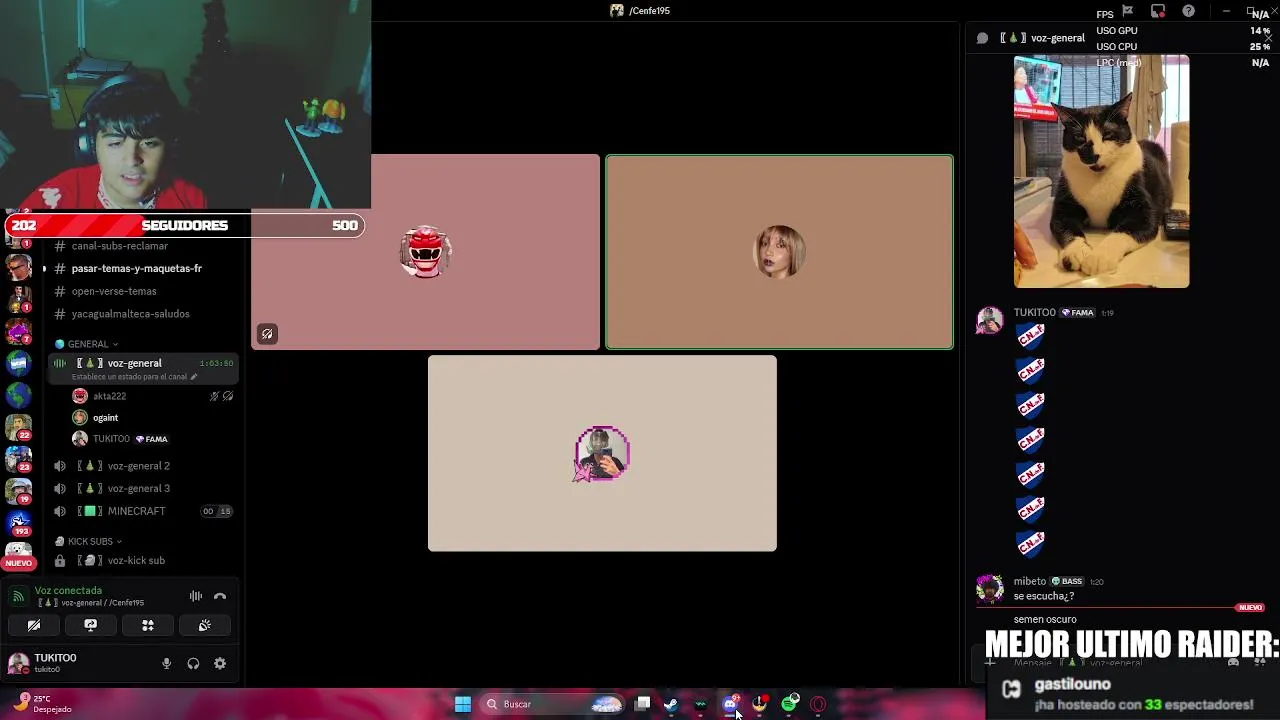This screenshot has width=1280, height=720.
Task: Click the TUKITO0 participant video tile
Action: click(602, 453)
